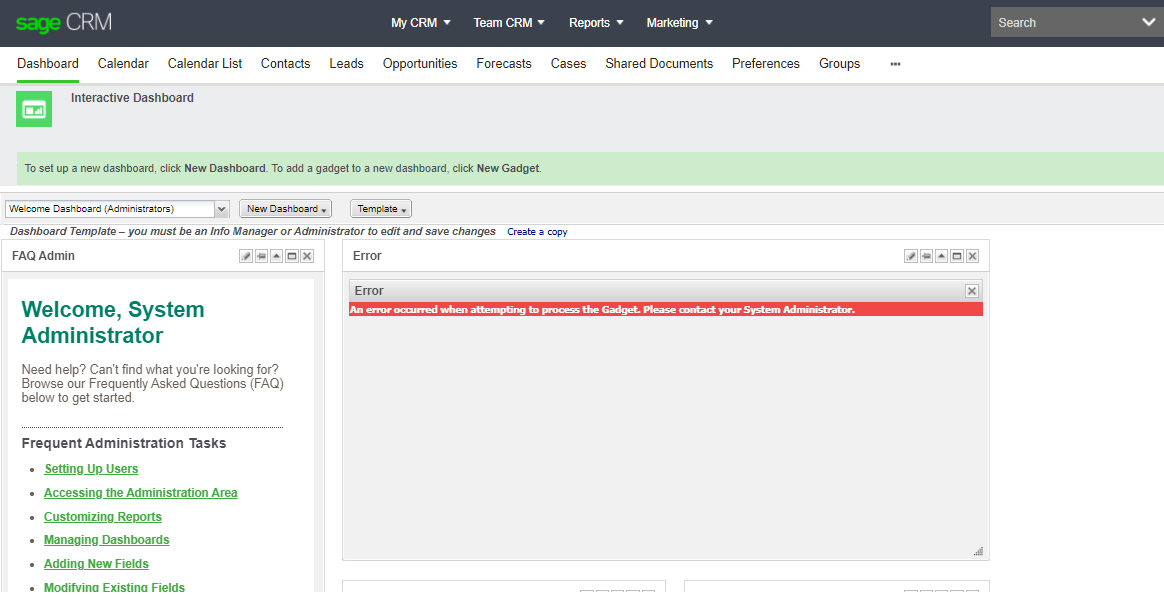Collapse the Error gadget with up arrow
Screen dimensions: 1164x595
[941, 256]
